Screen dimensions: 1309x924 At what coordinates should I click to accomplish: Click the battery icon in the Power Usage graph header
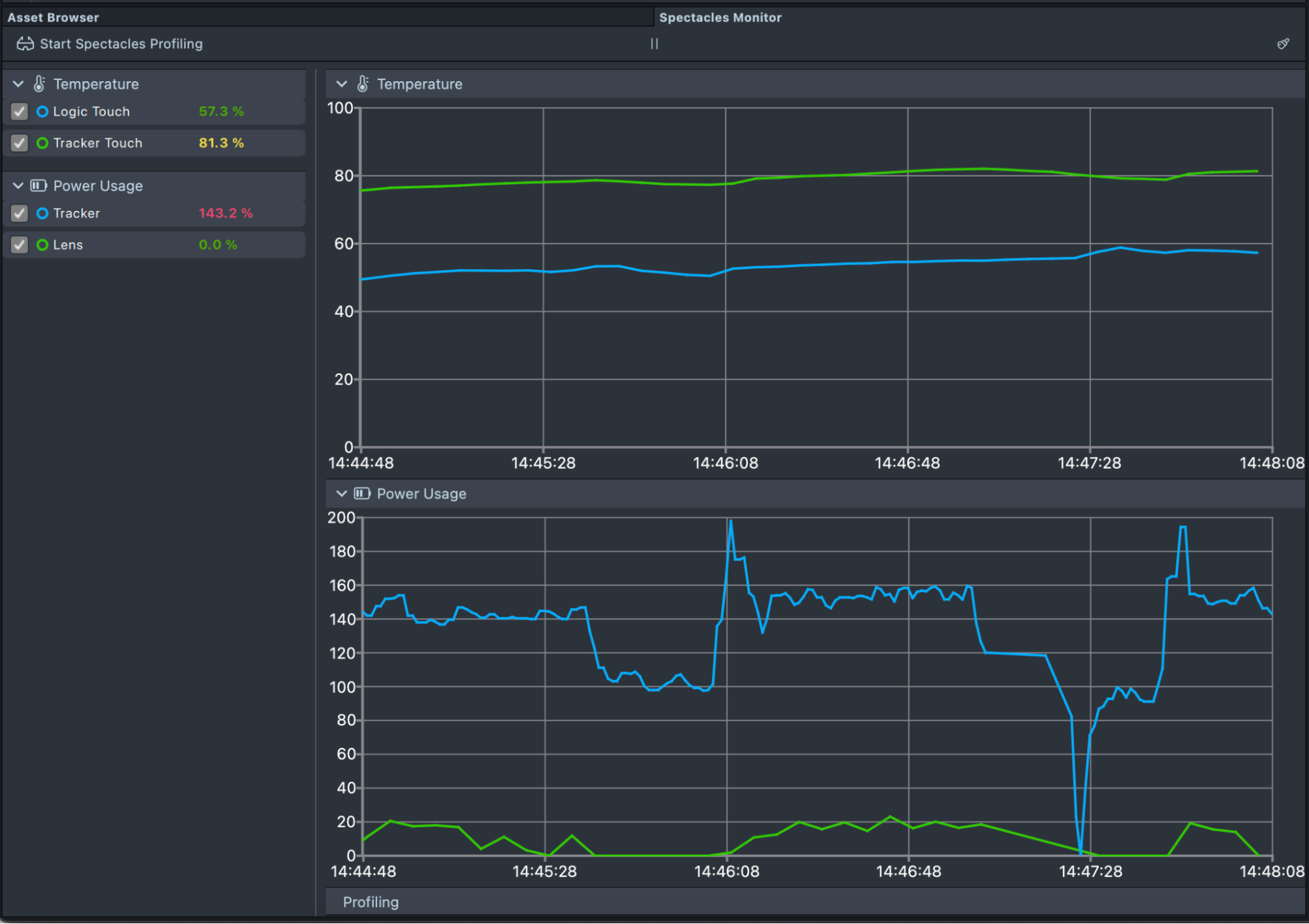tap(362, 494)
